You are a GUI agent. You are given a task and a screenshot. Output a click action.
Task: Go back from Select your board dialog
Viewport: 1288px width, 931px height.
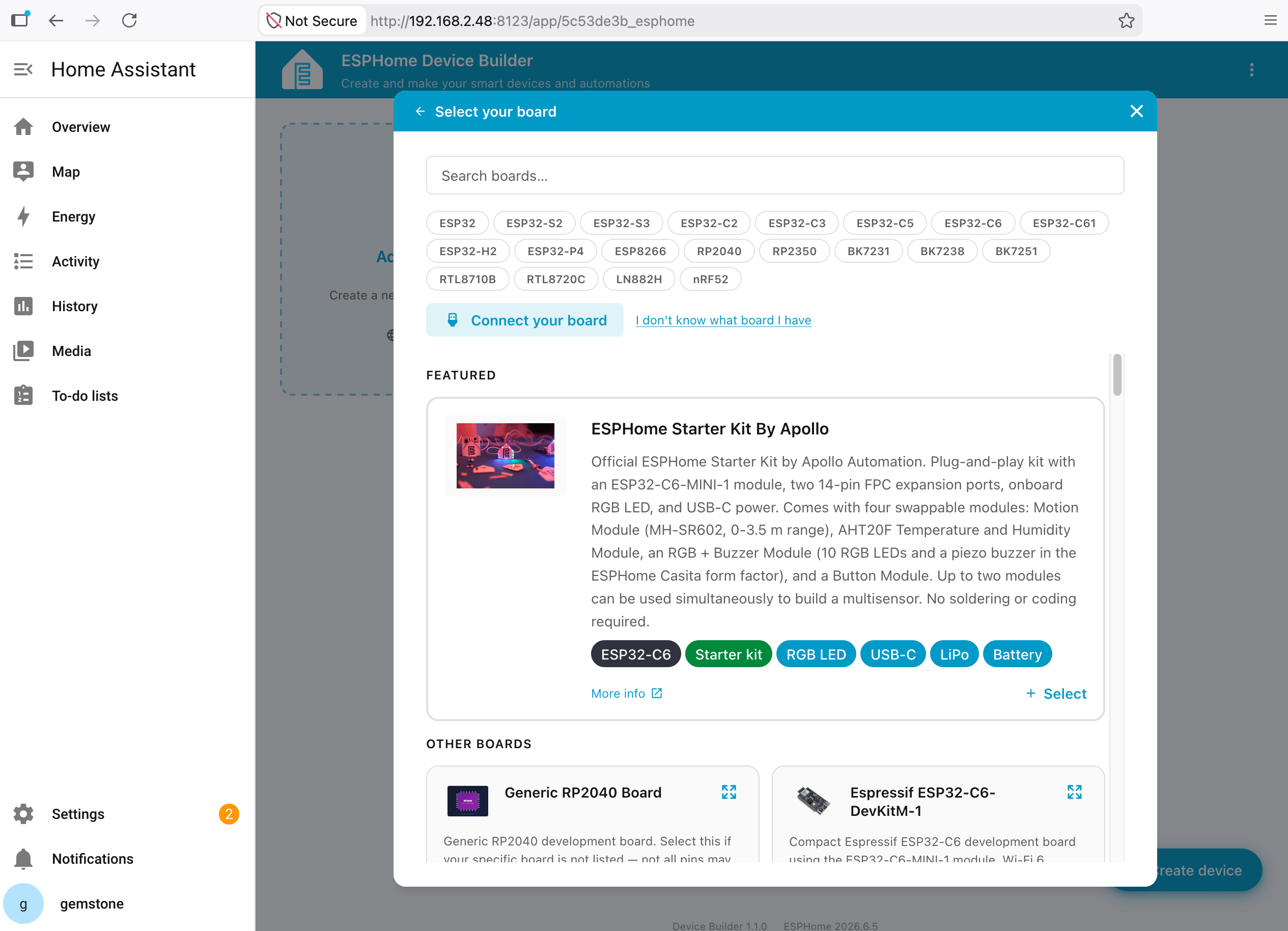point(420,112)
